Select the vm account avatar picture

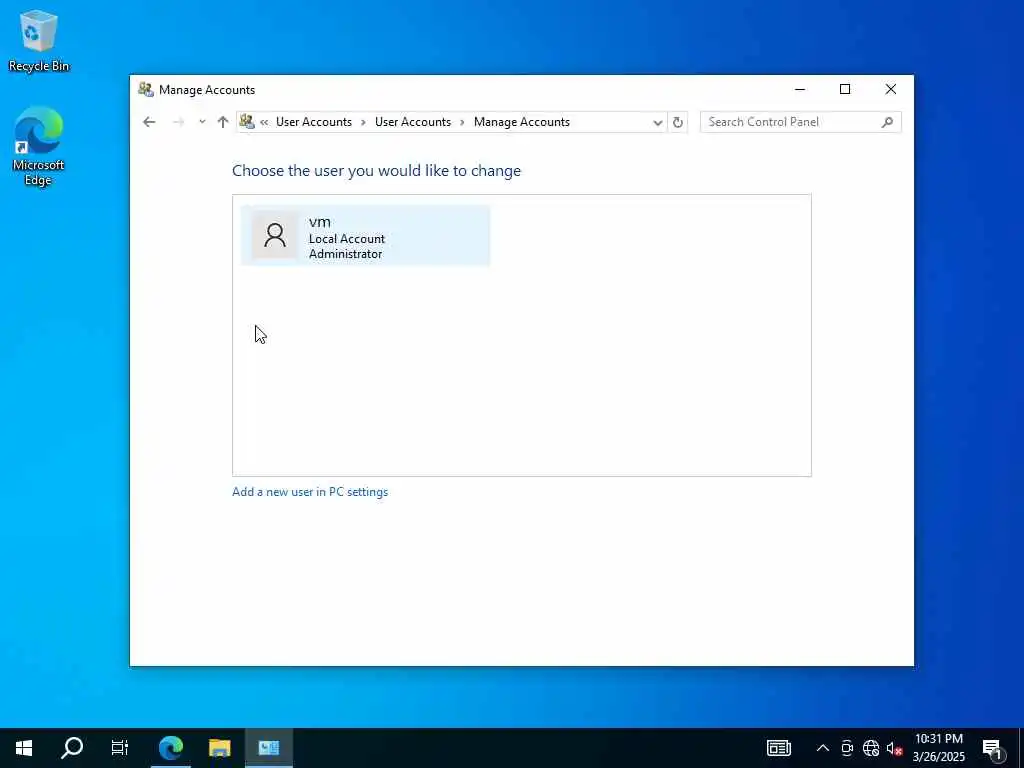pos(275,235)
